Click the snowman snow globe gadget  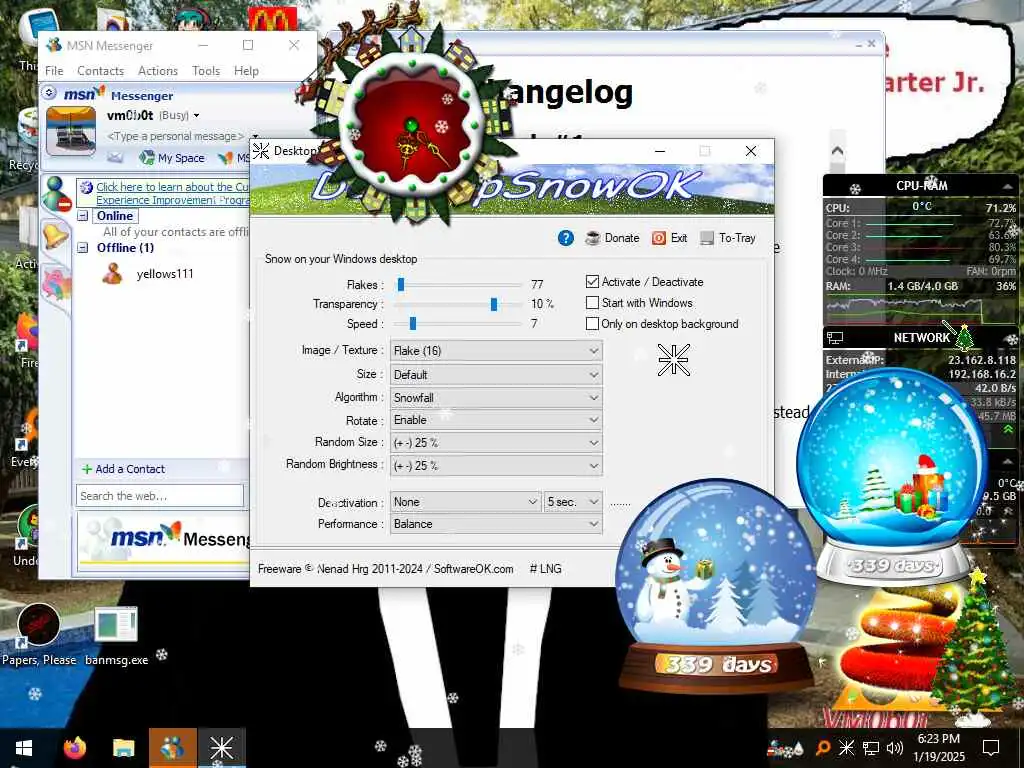coord(716,586)
